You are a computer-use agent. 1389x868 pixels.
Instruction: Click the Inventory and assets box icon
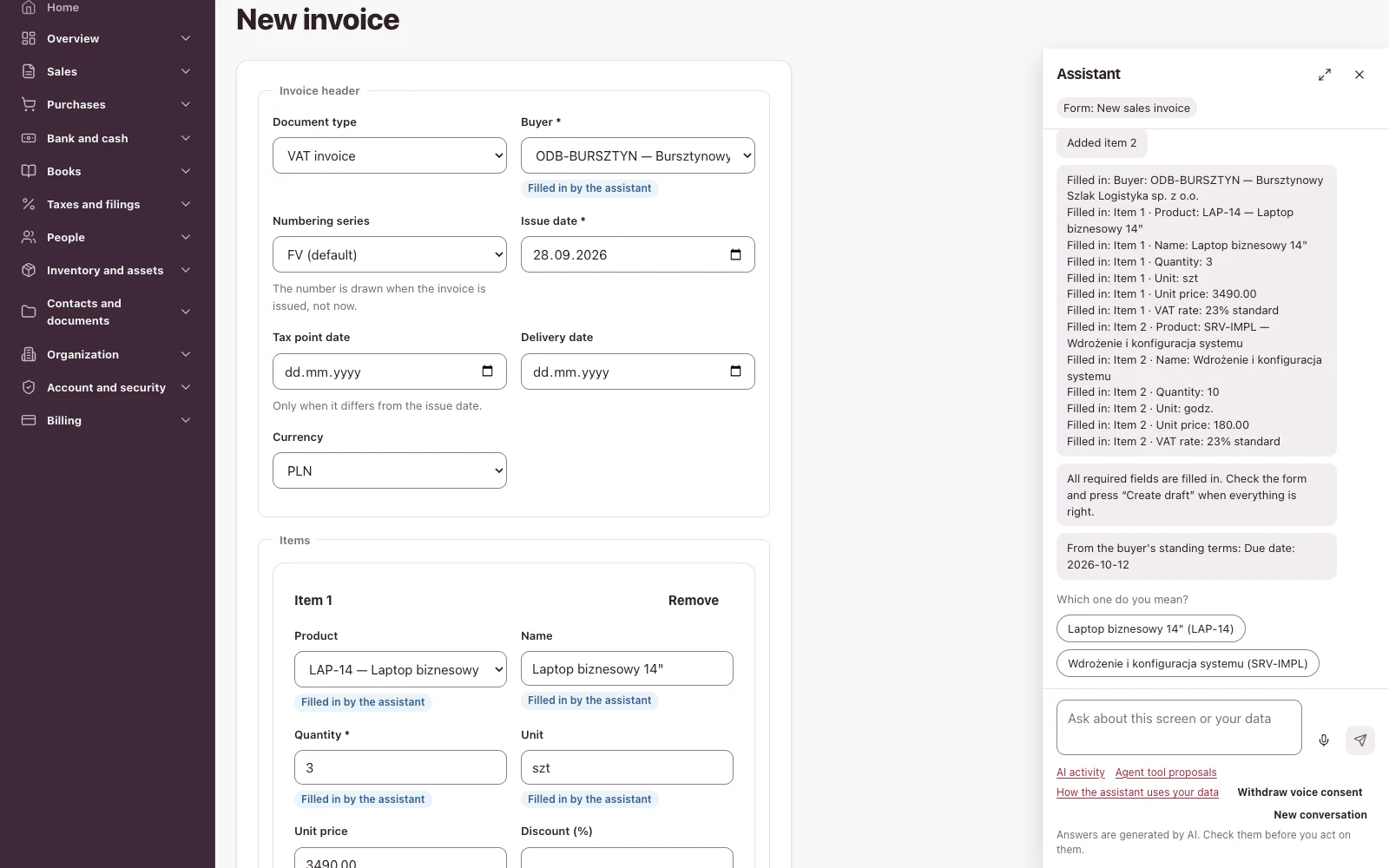coord(29,270)
